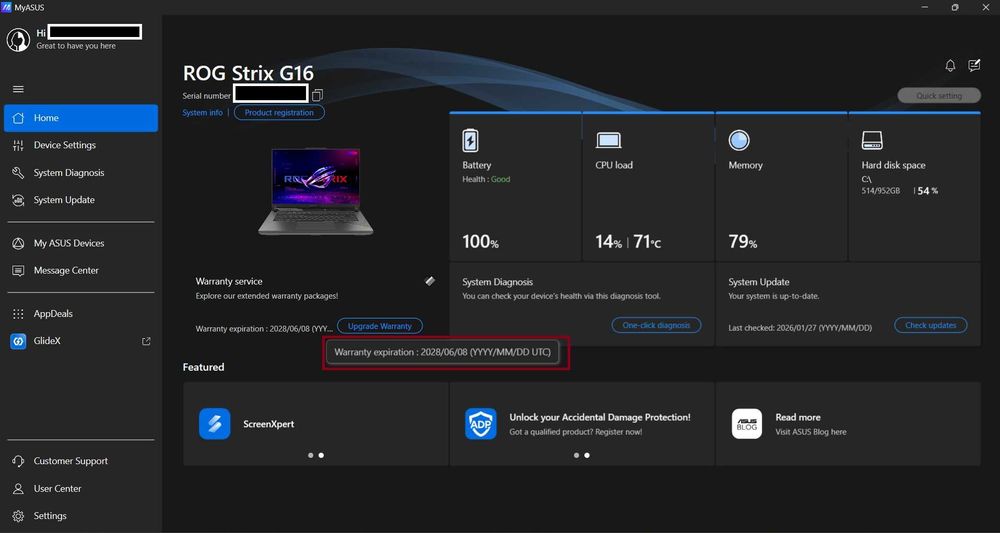The height and width of the screenshot is (533, 1000).
Task: Click the Last checked 2026/01/27 text
Action: (800, 328)
